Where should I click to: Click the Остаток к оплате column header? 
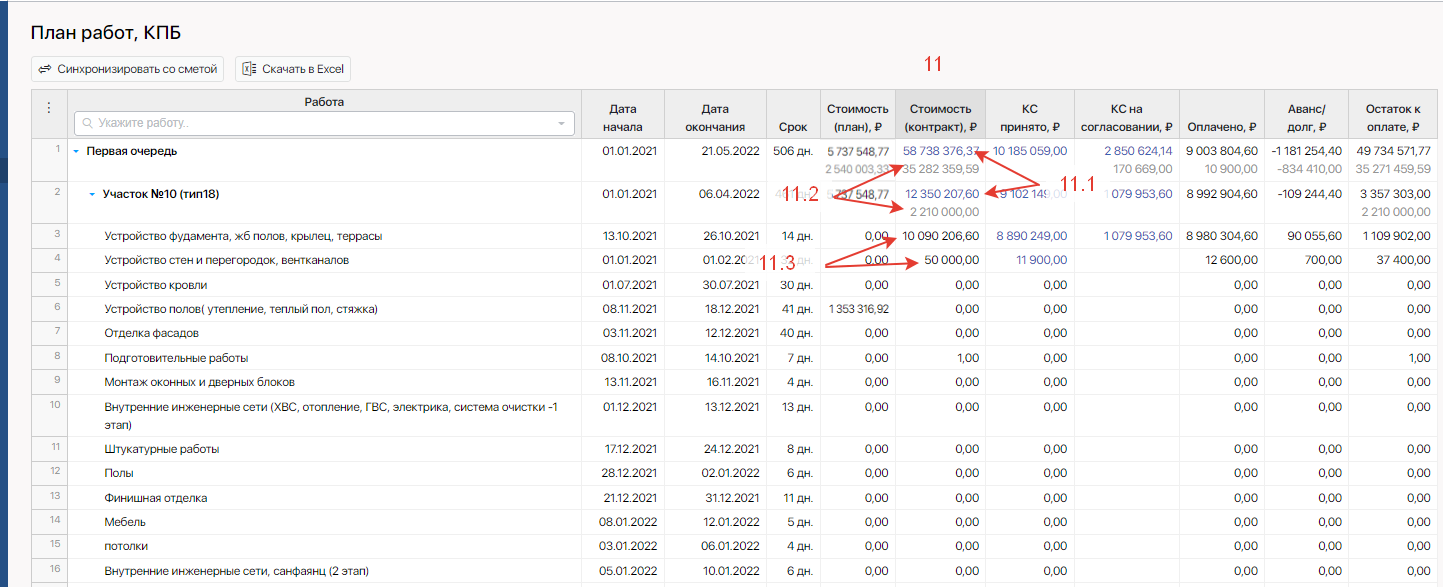click(1388, 117)
